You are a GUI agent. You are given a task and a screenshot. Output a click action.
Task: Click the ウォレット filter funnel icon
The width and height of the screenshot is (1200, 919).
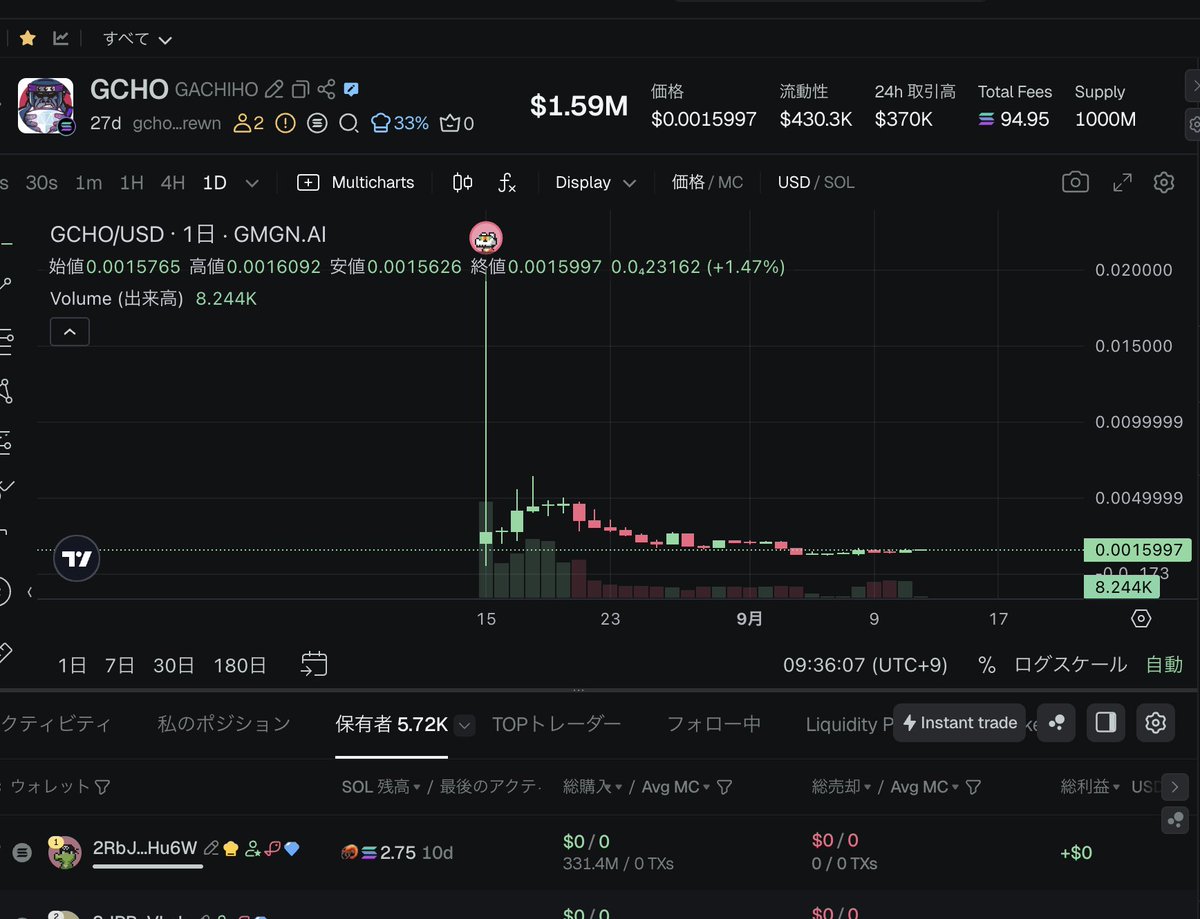[x=102, y=788]
